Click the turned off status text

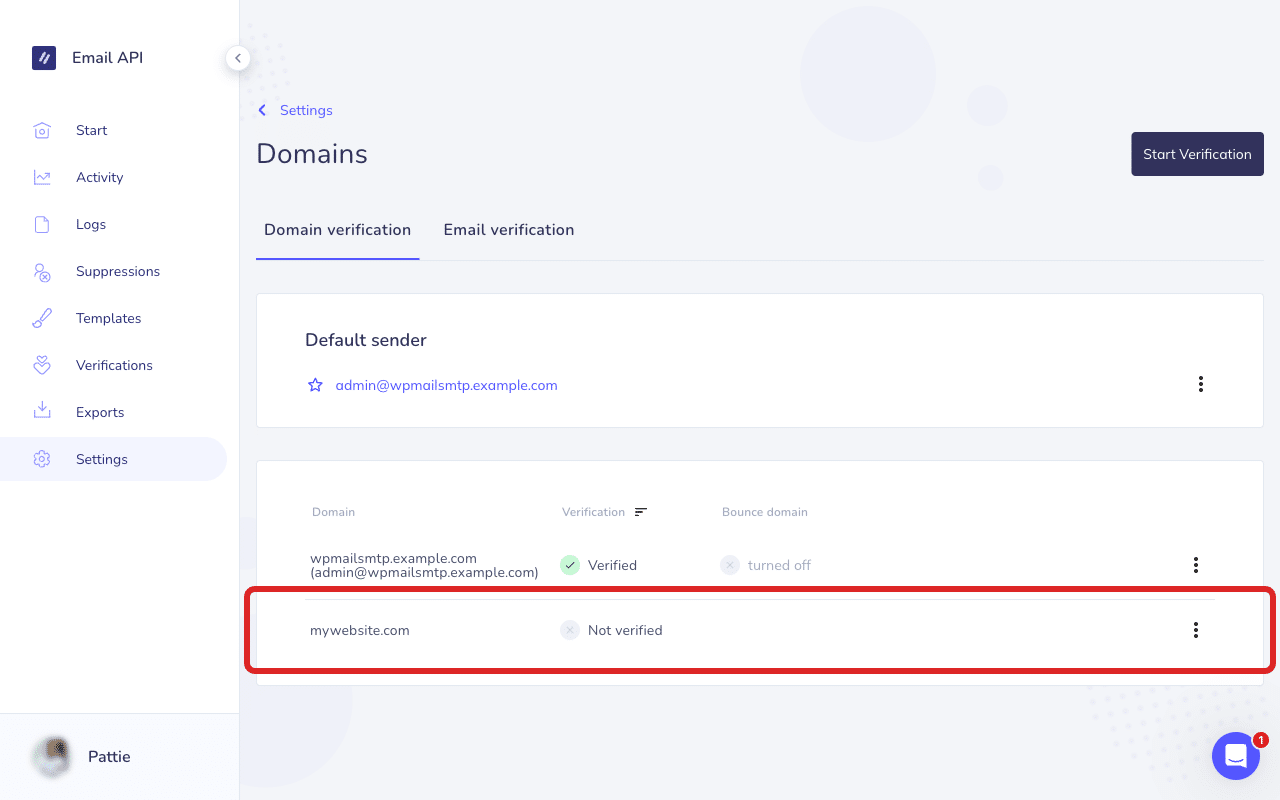tap(779, 565)
